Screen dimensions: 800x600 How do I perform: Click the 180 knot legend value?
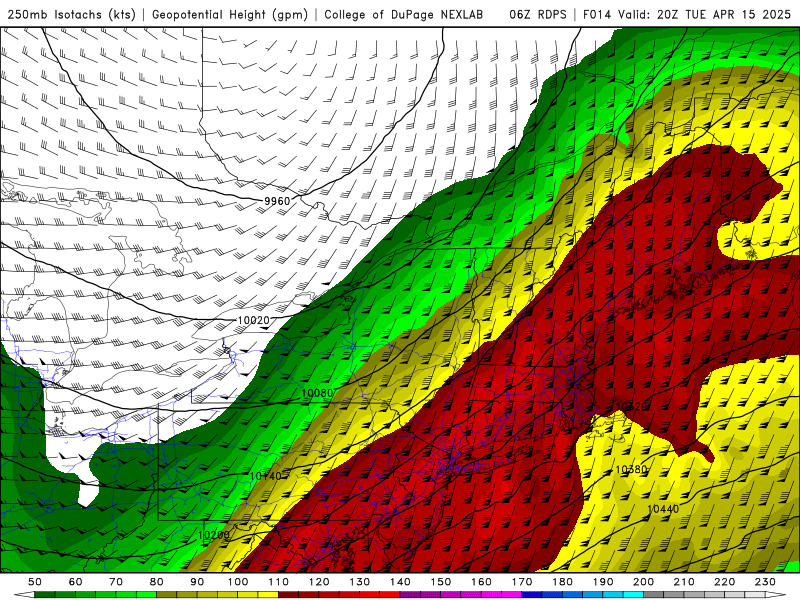point(562,582)
